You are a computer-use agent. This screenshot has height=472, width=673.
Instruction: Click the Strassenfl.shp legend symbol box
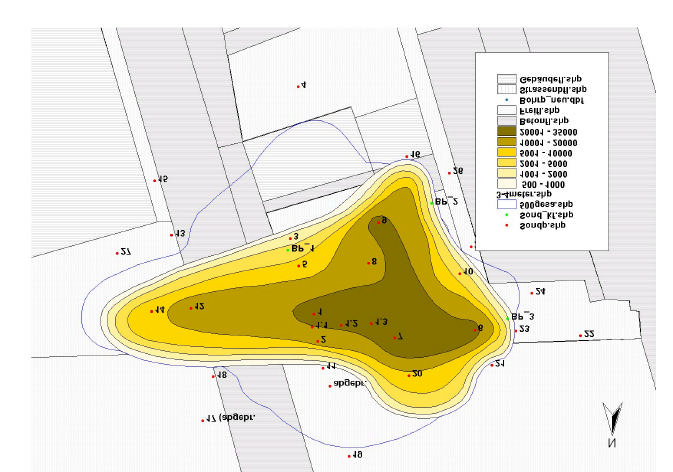tap(506, 89)
